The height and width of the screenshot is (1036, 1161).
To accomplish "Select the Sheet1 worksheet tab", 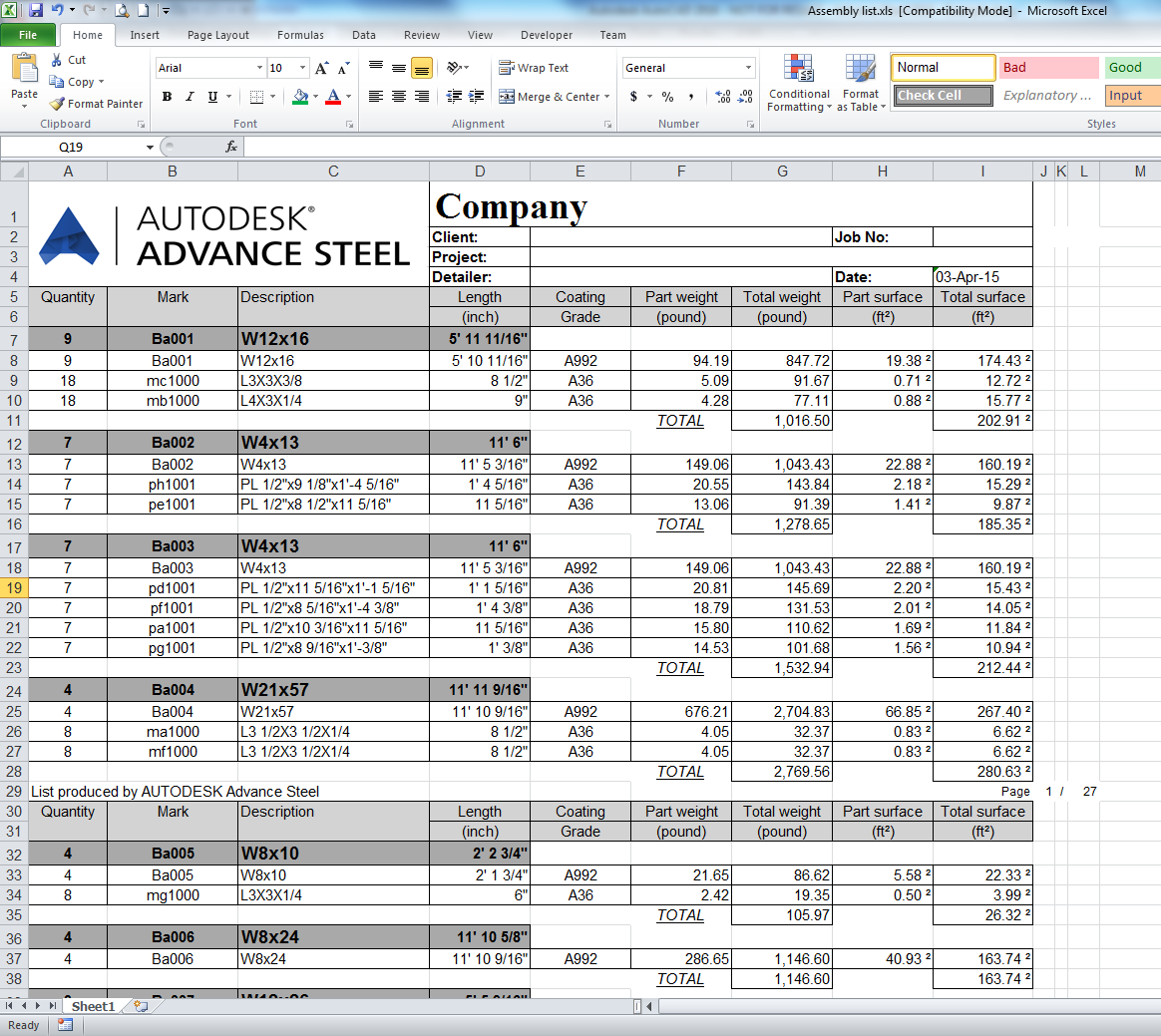I will pos(94,1006).
